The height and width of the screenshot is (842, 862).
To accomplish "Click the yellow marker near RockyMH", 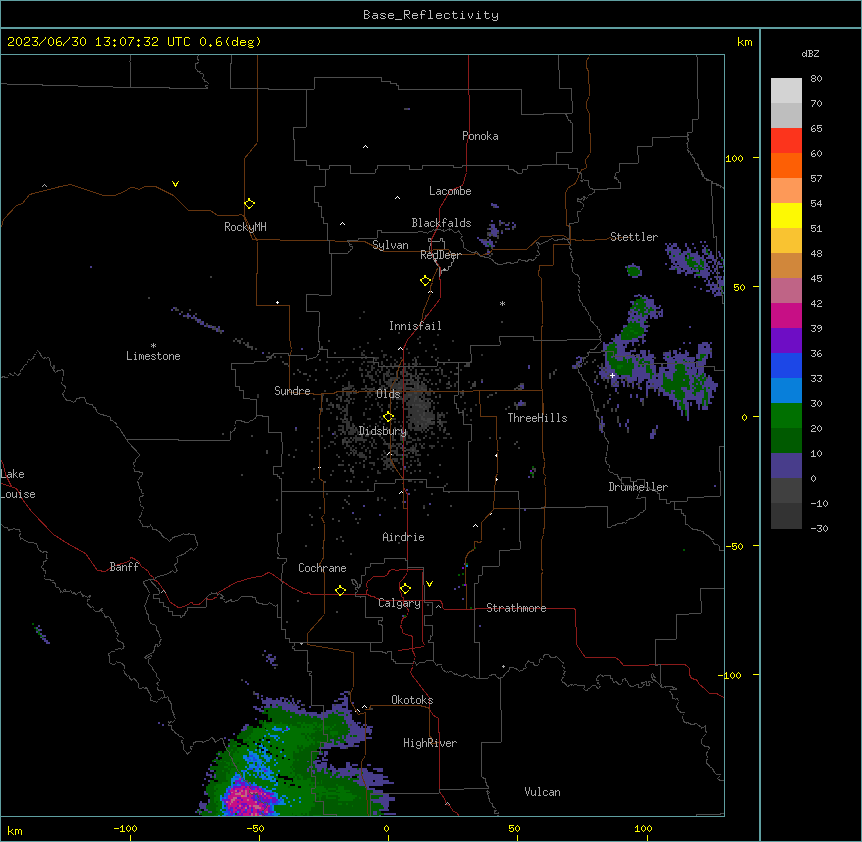I will pyautogui.click(x=249, y=203).
